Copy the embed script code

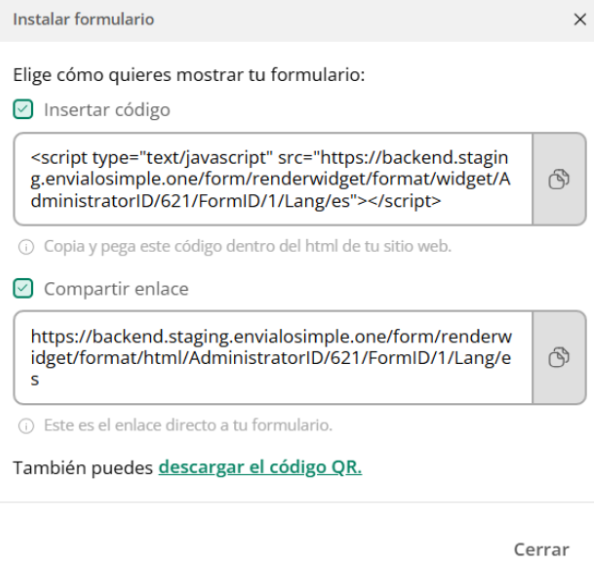pyautogui.click(x=559, y=179)
